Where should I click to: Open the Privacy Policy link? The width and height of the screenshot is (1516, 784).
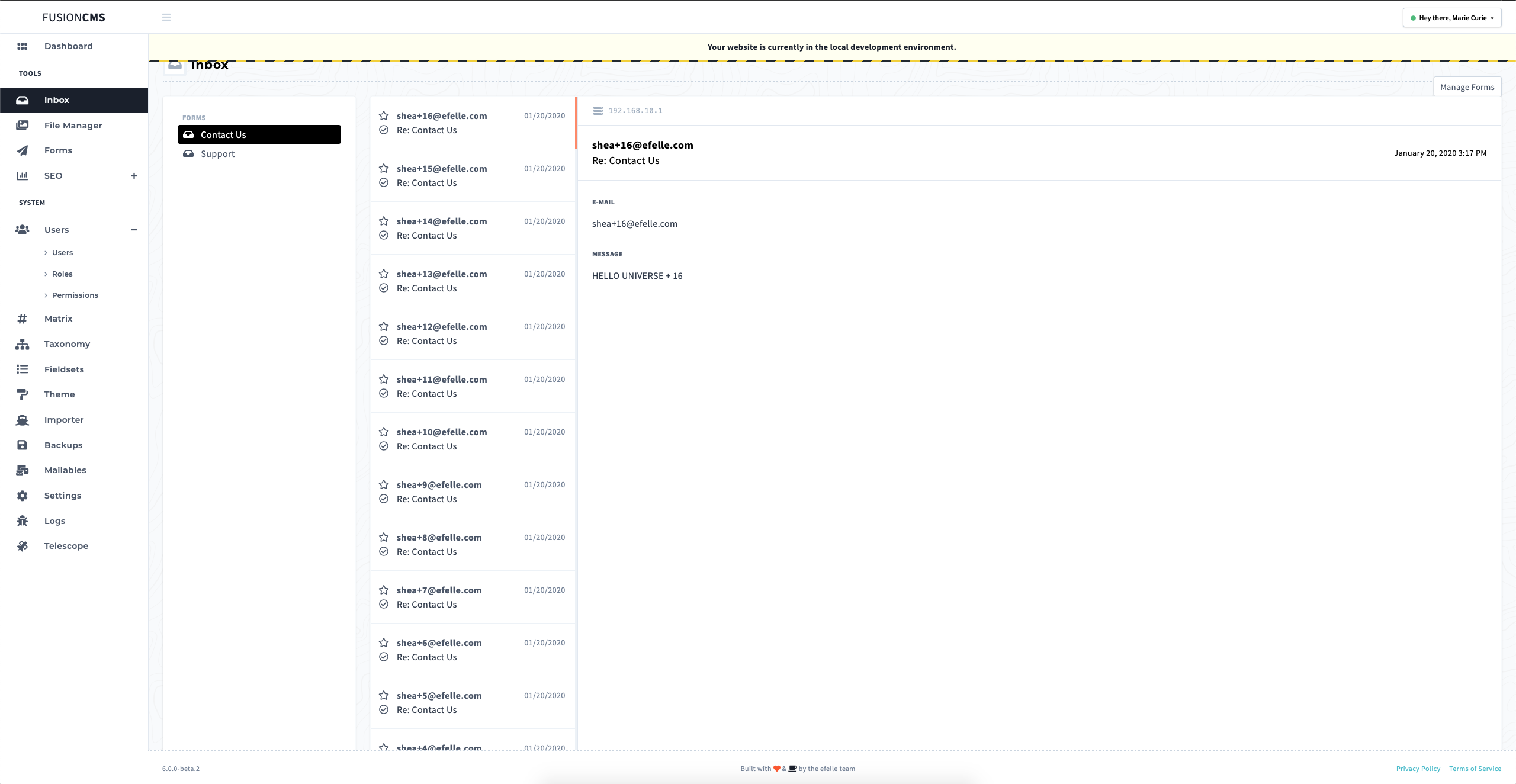pyautogui.click(x=1418, y=769)
